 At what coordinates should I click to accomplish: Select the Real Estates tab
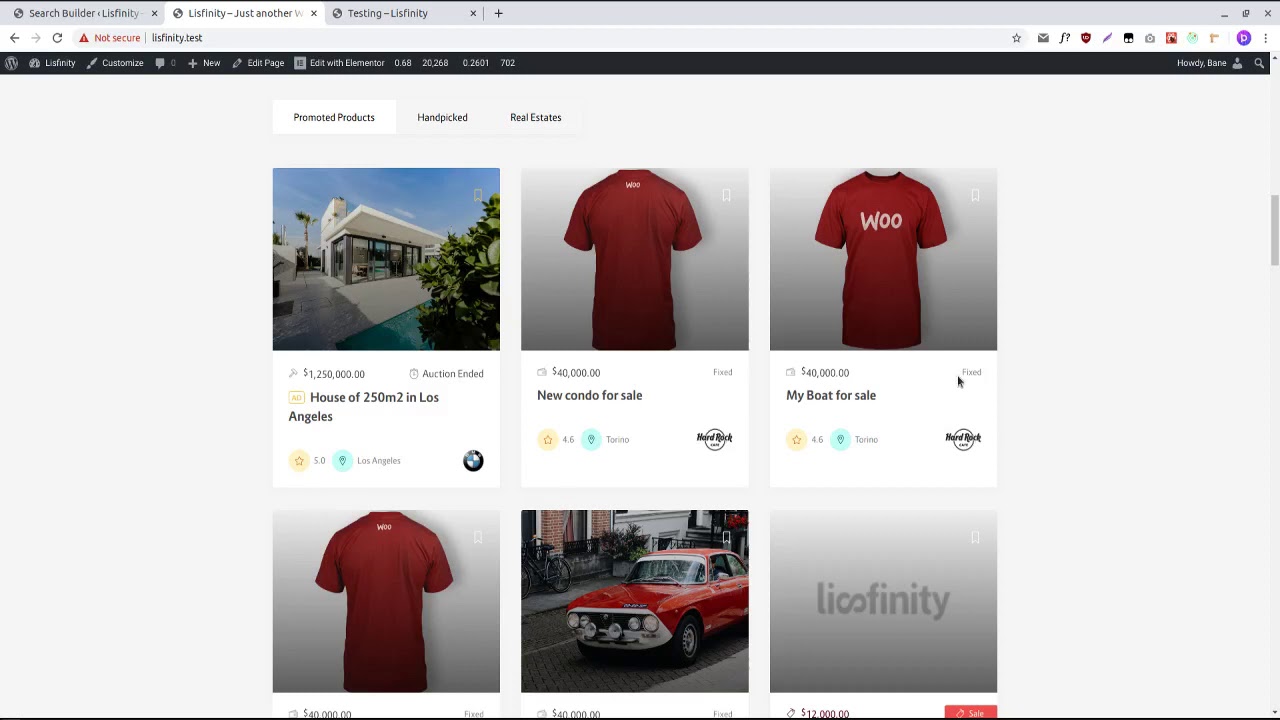click(536, 117)
